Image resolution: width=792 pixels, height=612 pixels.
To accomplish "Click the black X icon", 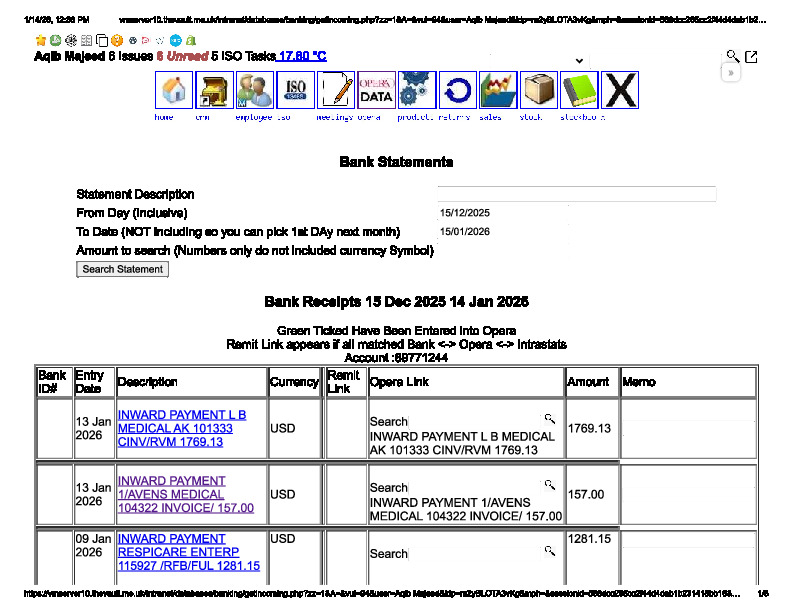I will [620, 91].
